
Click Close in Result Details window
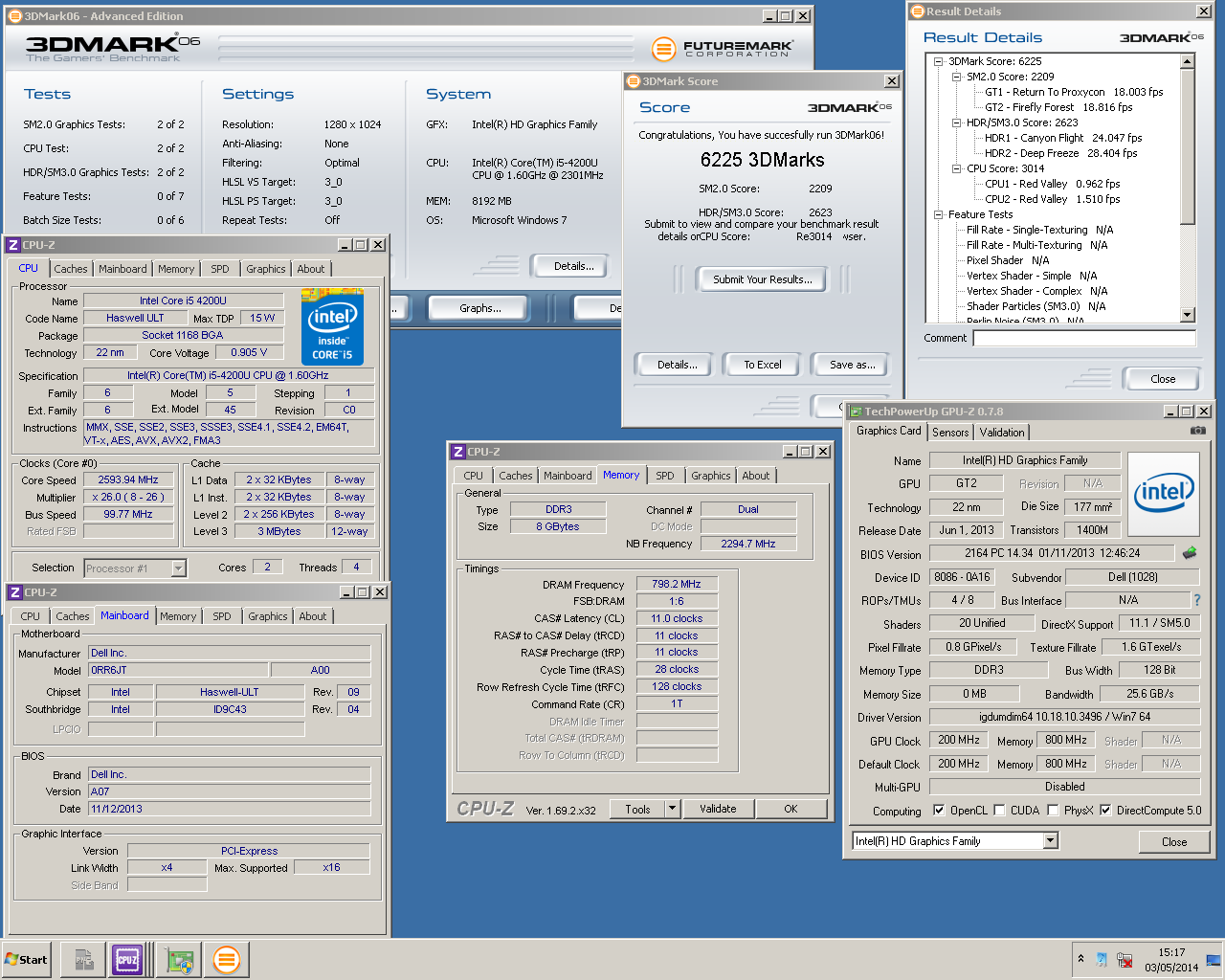(x=1163, y=379)
